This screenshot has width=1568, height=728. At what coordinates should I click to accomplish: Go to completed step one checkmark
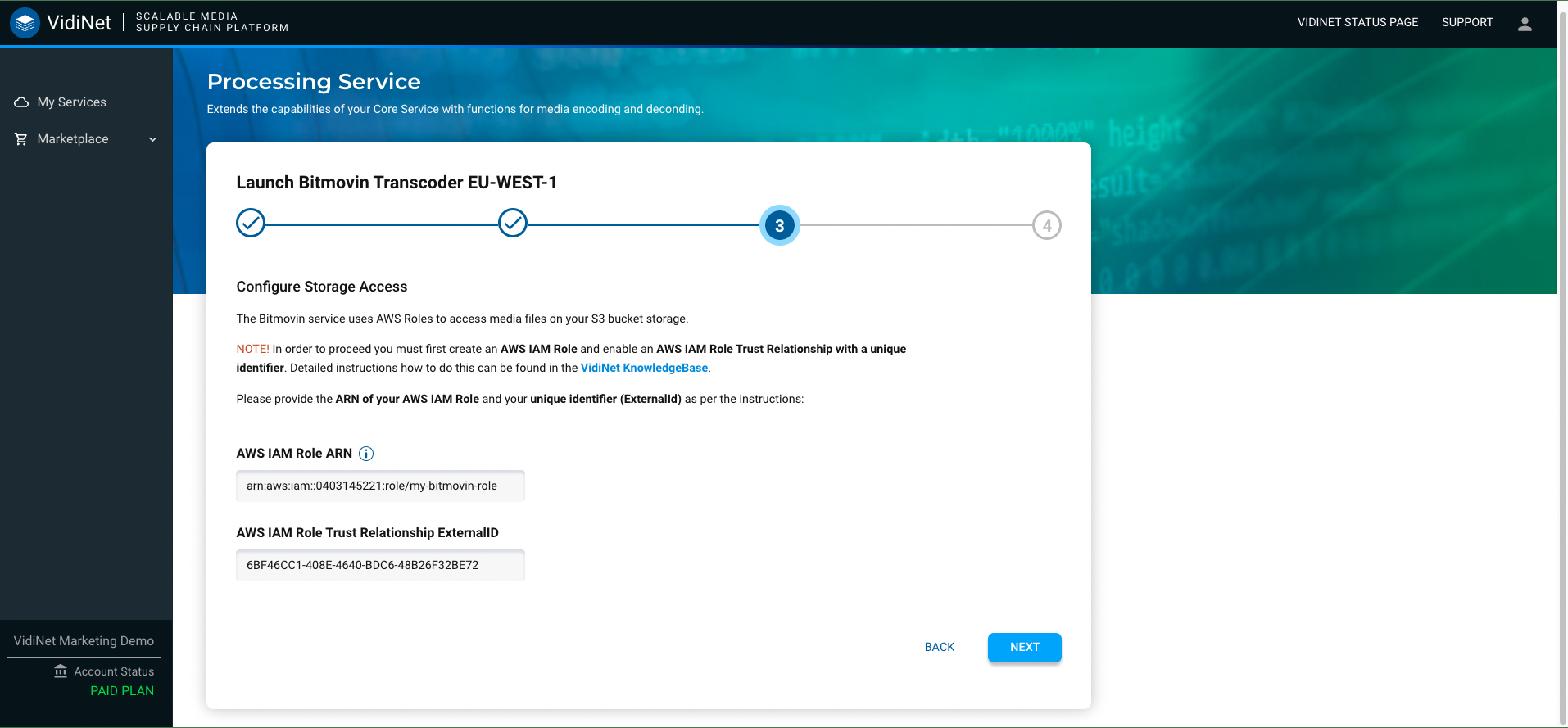click(251, 223)
